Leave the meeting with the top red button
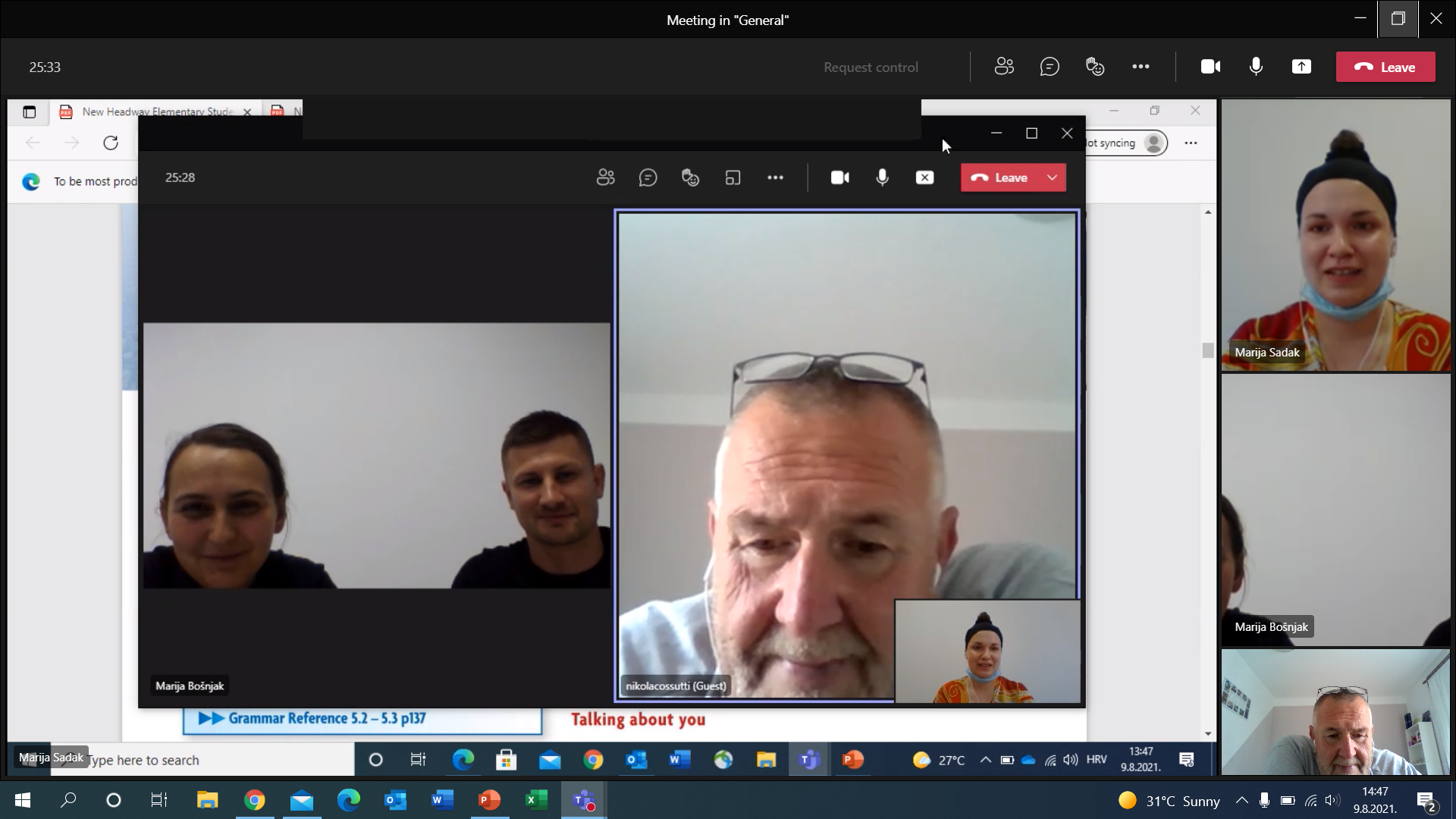The width and height of the screenshot is (1456, 819). click(x=1385, y=67)
